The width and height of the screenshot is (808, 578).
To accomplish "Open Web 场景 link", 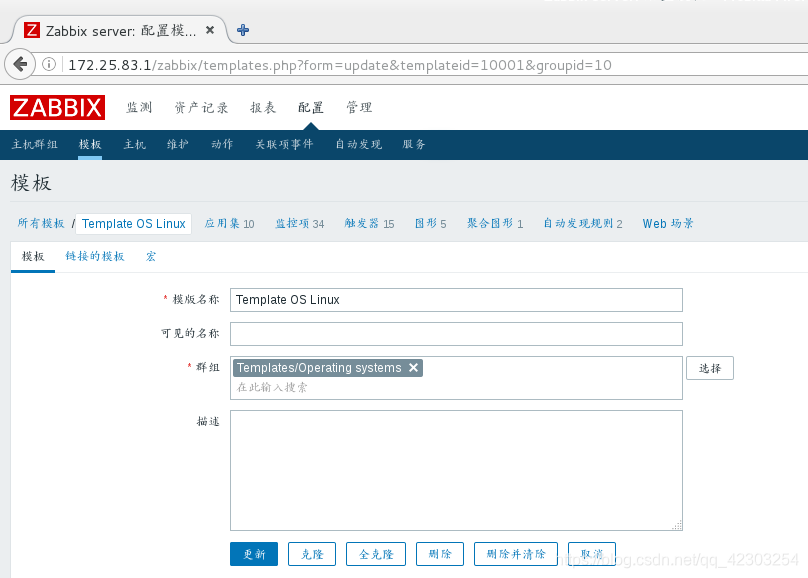I will click(668, 224).
